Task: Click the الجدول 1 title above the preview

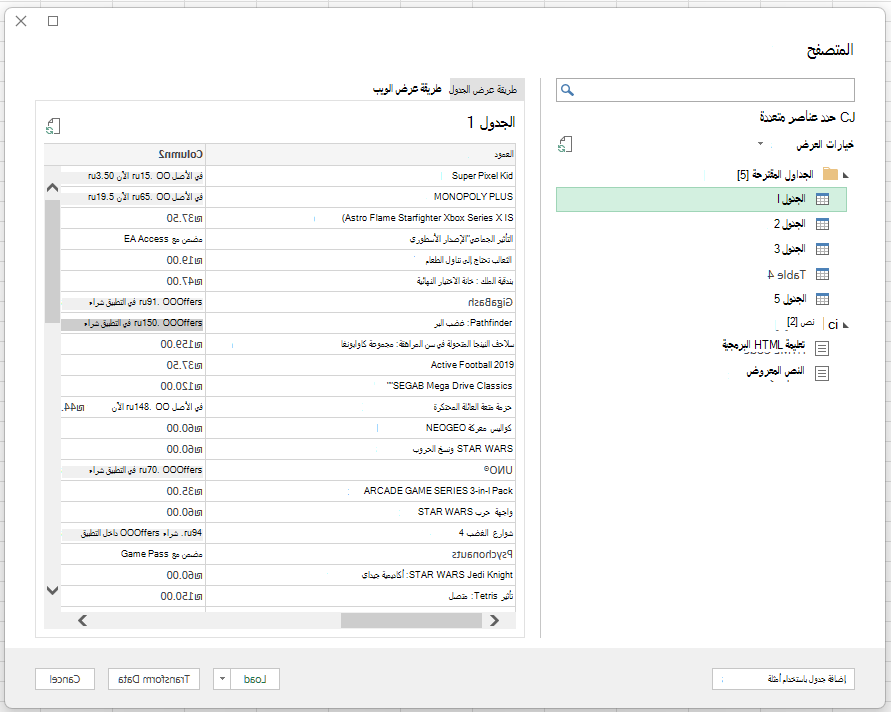Action: click(491, 122)
